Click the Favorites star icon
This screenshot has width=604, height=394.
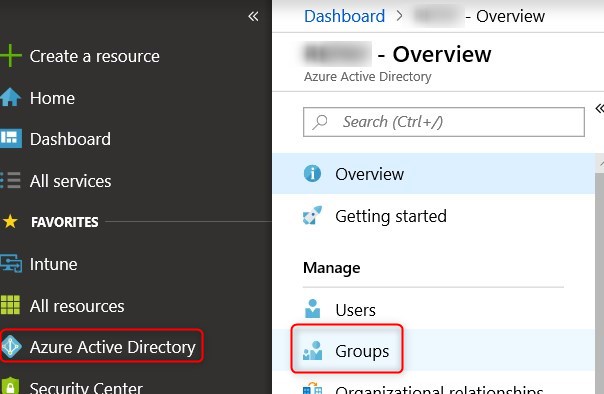pos(10,221)
